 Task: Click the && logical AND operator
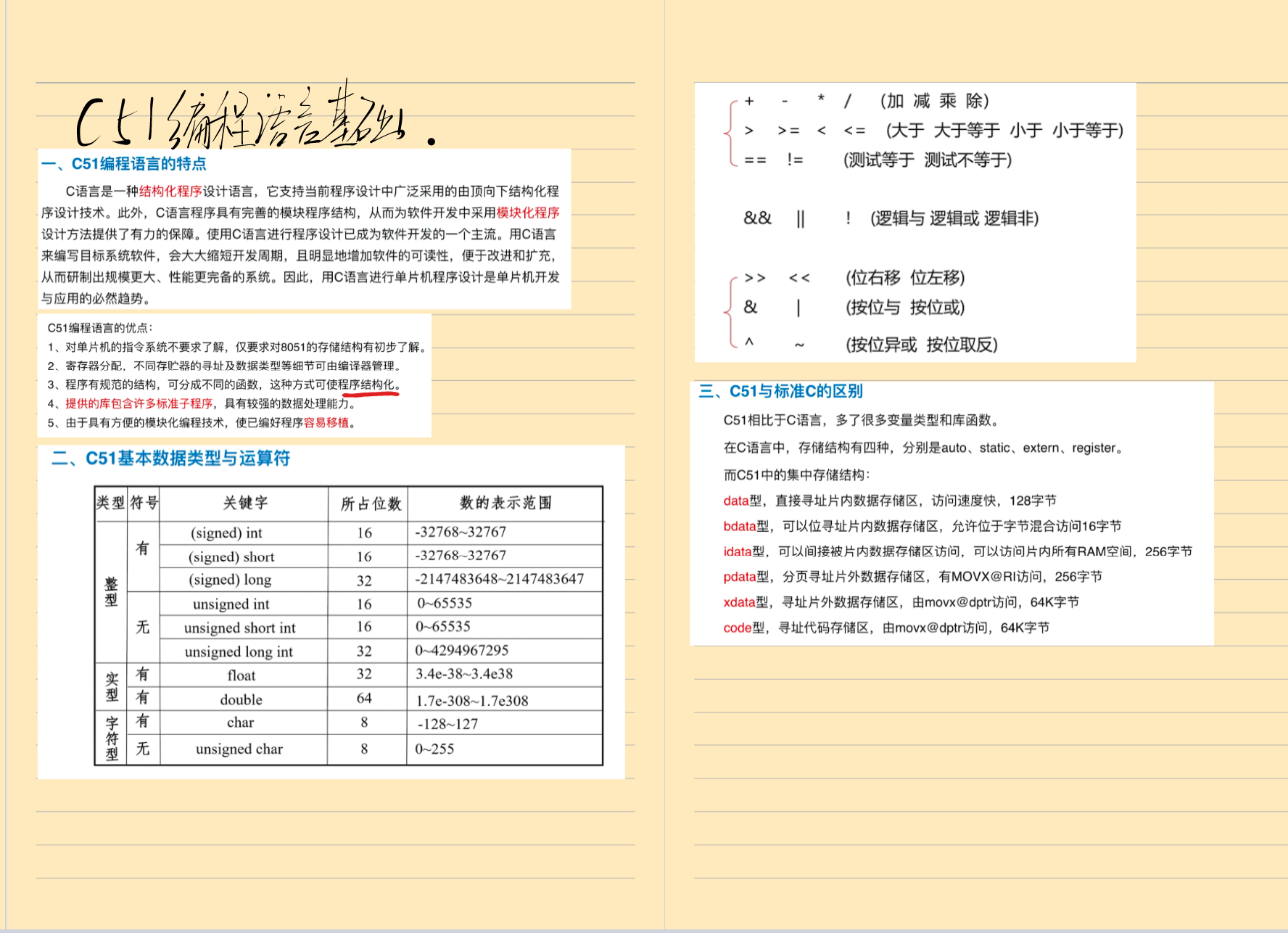pos(757,218)
